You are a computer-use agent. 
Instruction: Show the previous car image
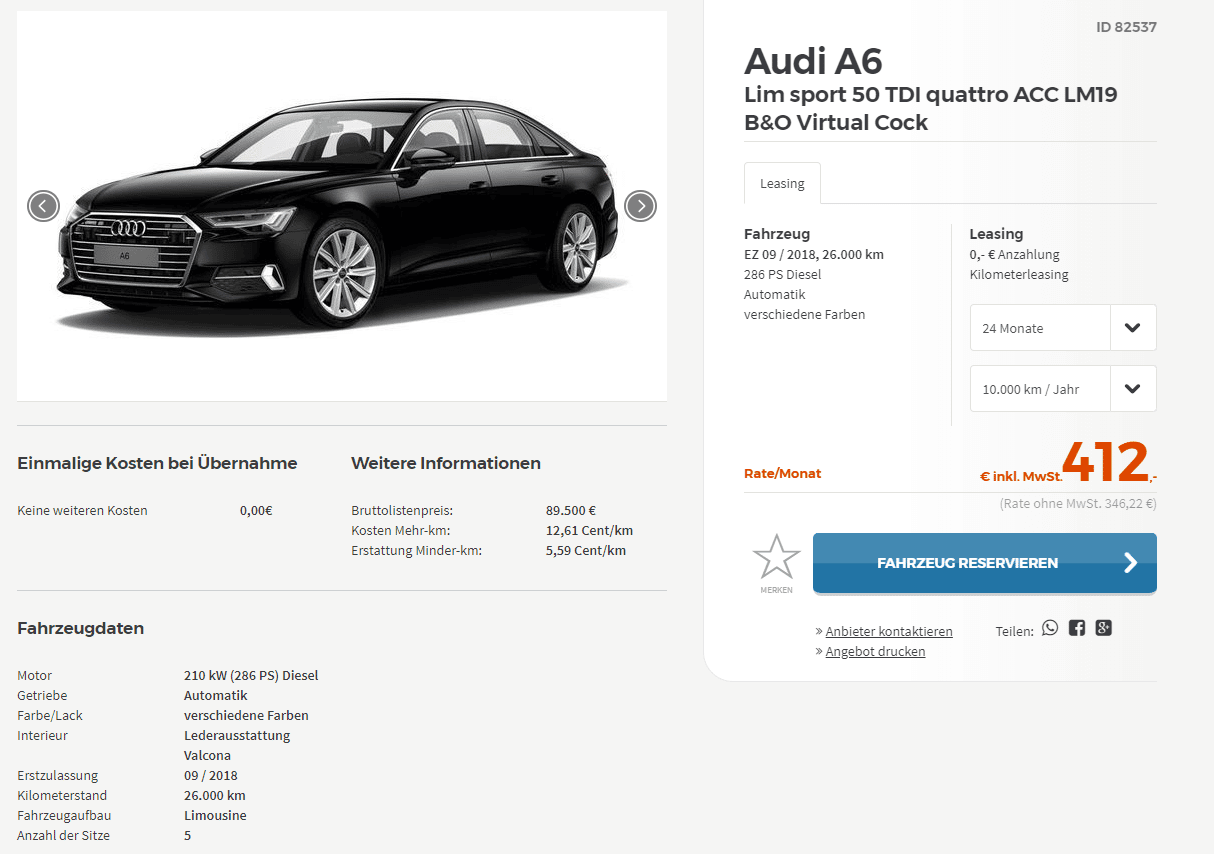43,206
